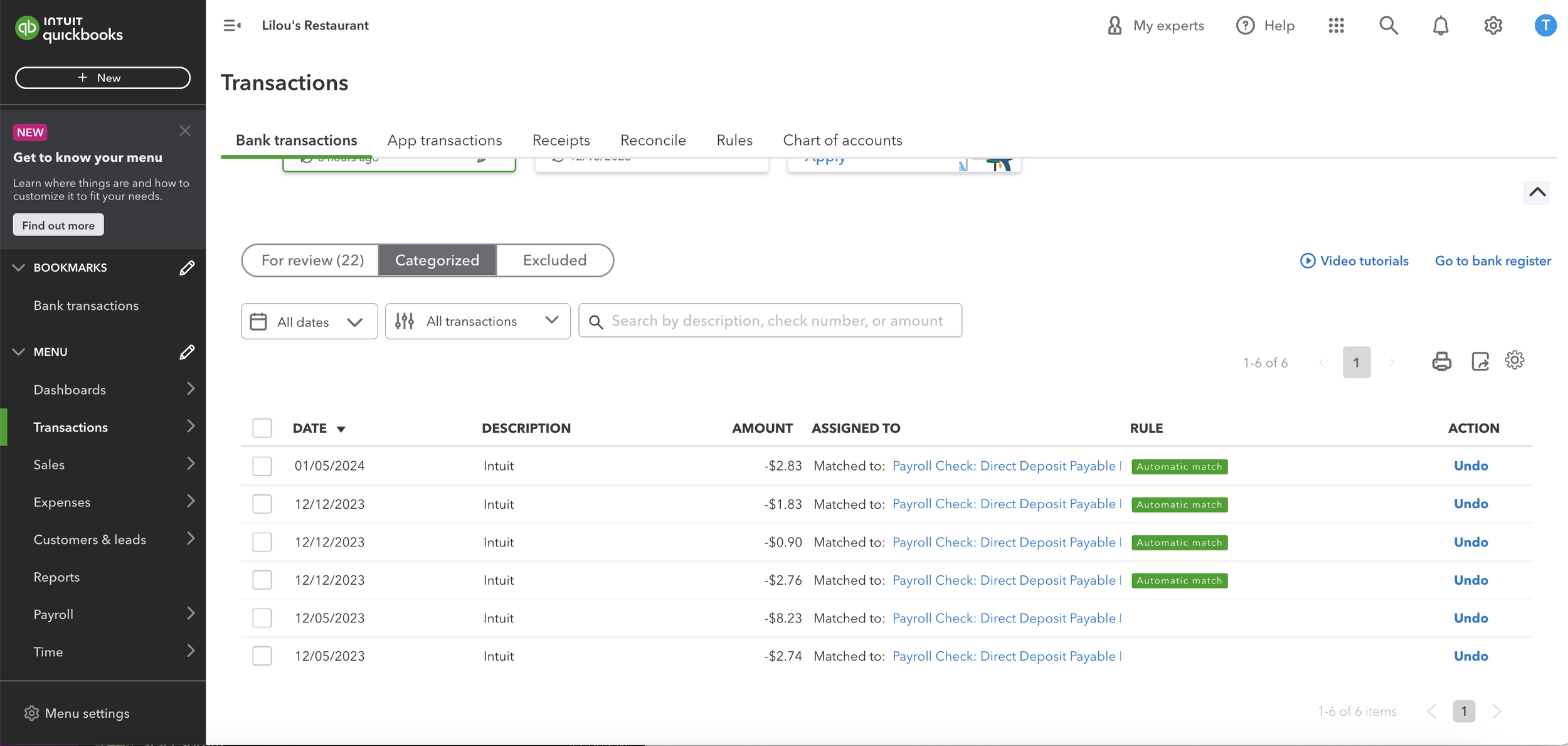The image size is (1568, 746).
Task: Switch to Chart of accounts tab
Action: point(842,140)
